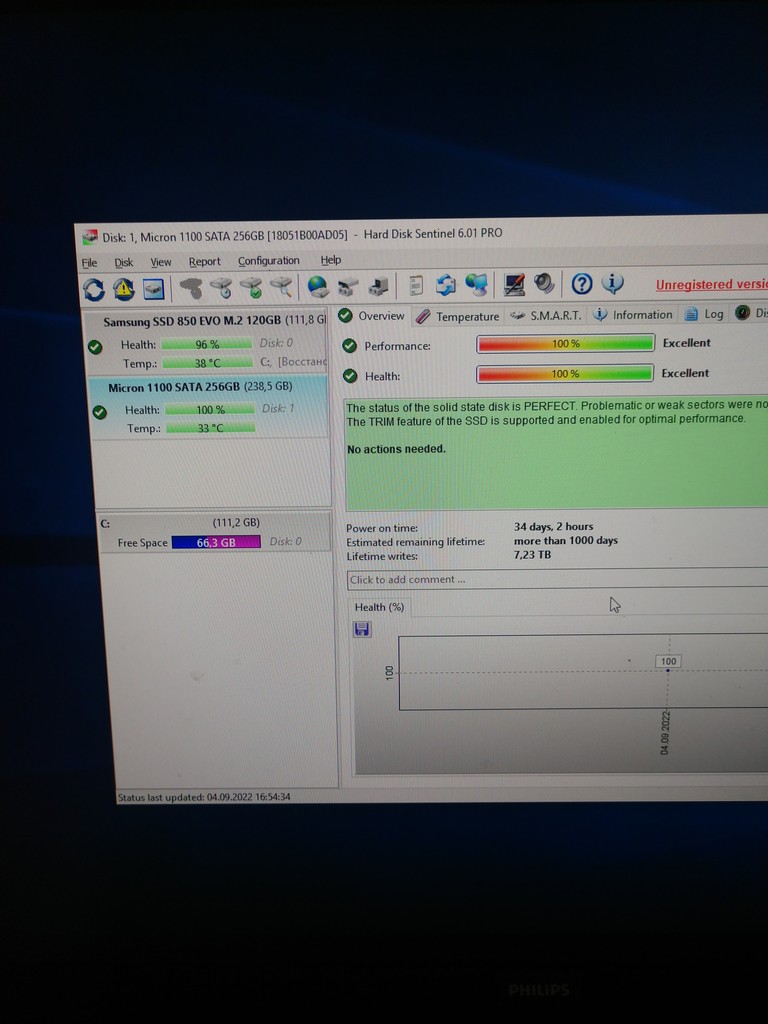This screenshot has width=768, height=1024.
Task: Click the blue info 'i' toolbar icon
Action: point(612,283)
